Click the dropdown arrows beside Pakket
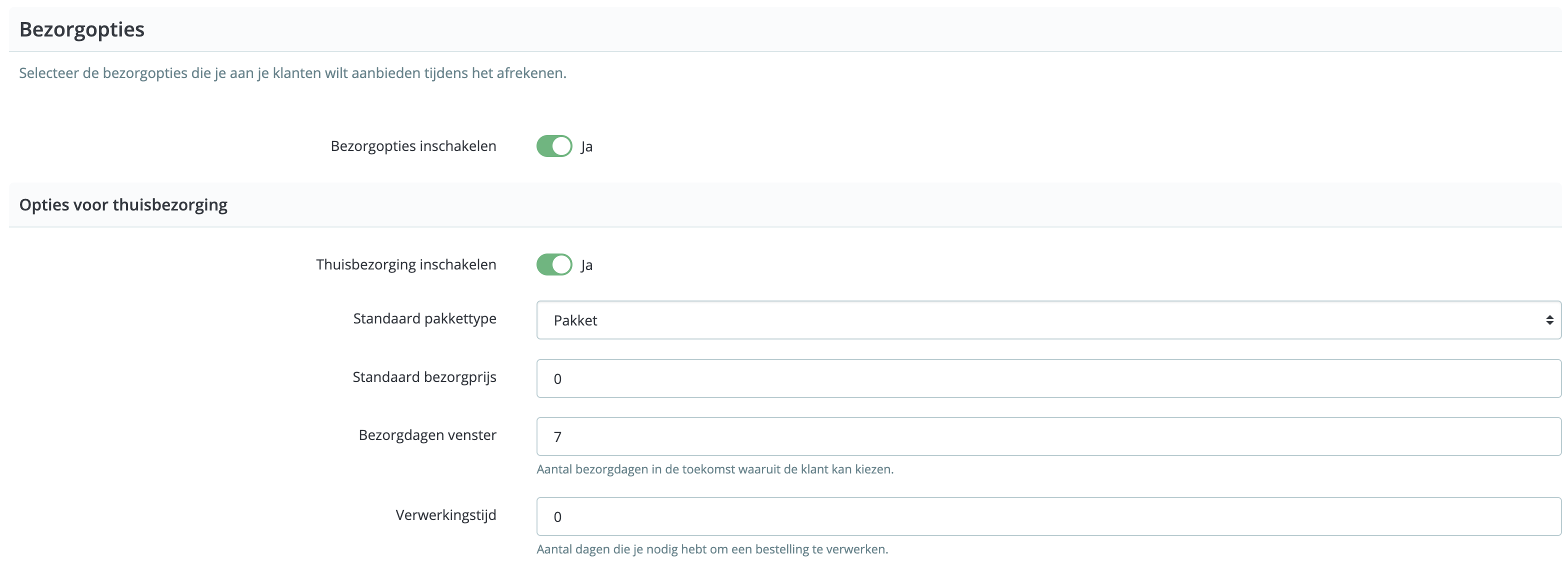 1549,319
